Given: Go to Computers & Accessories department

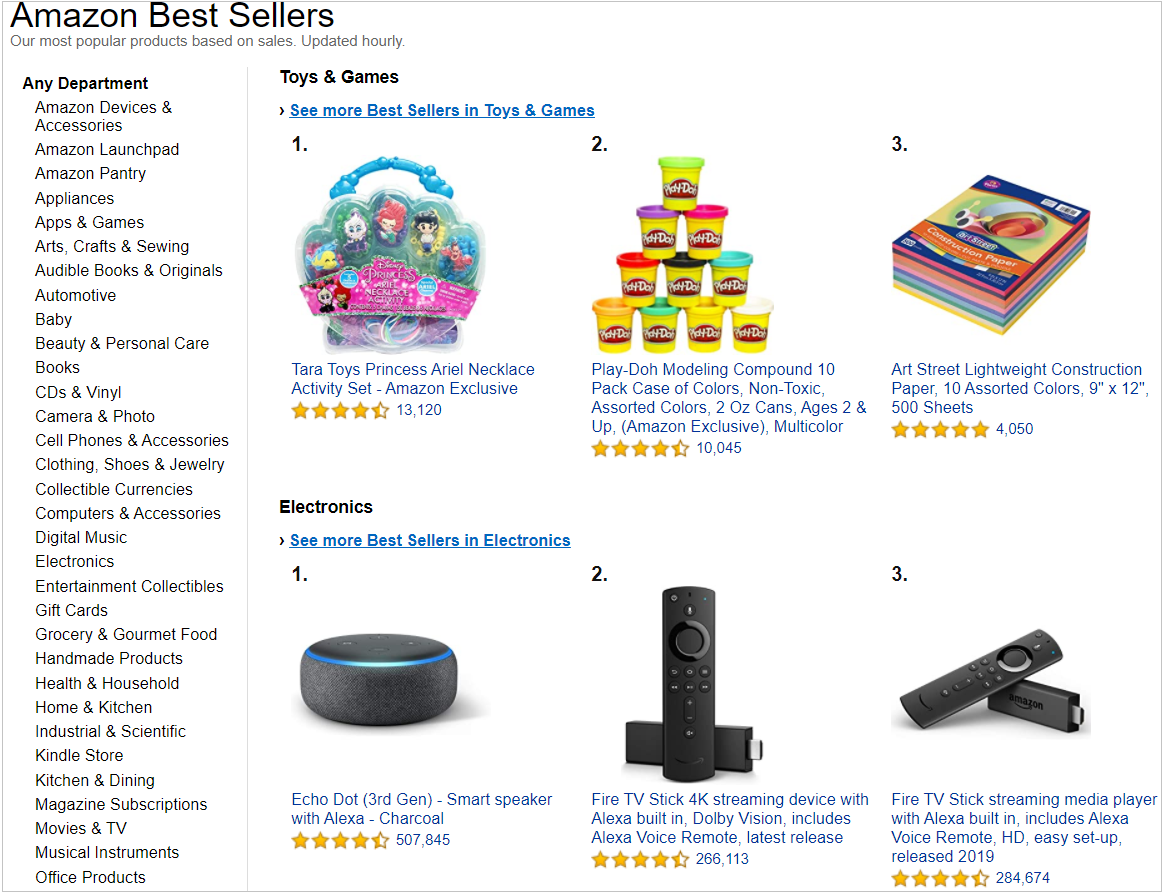Looking at the screenshot, I should point(128,513).
